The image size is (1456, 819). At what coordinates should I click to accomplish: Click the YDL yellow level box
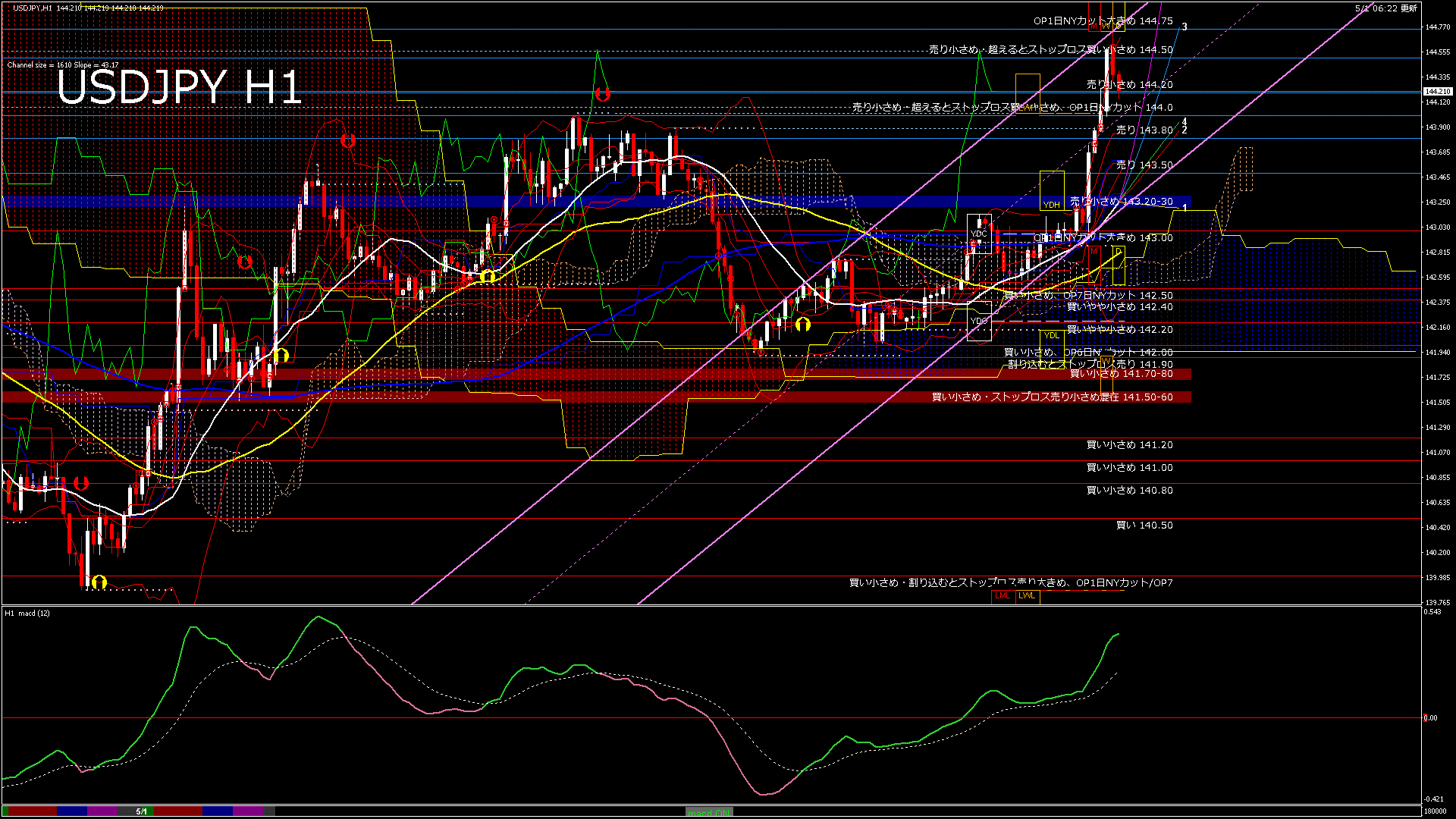1051,335
